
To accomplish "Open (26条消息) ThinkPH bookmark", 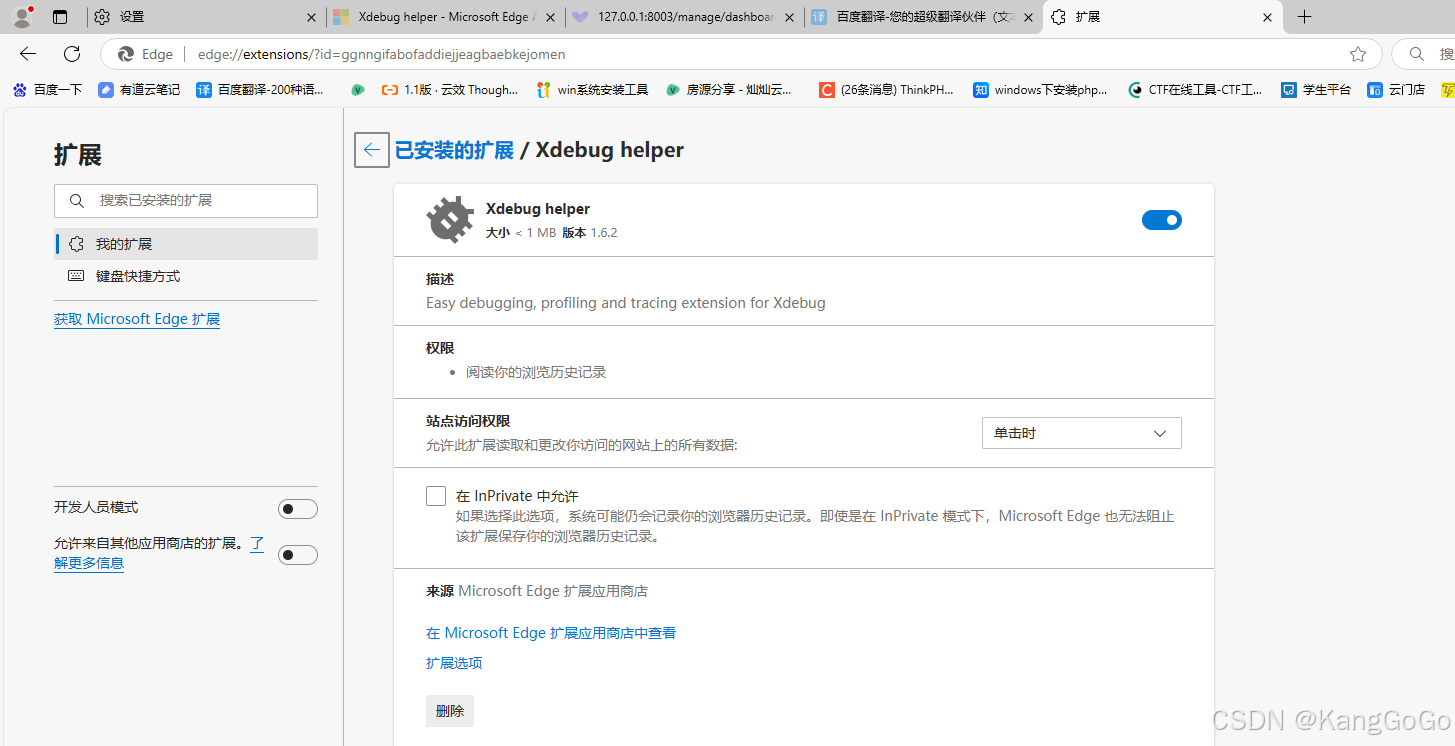I will click(887, 90).
